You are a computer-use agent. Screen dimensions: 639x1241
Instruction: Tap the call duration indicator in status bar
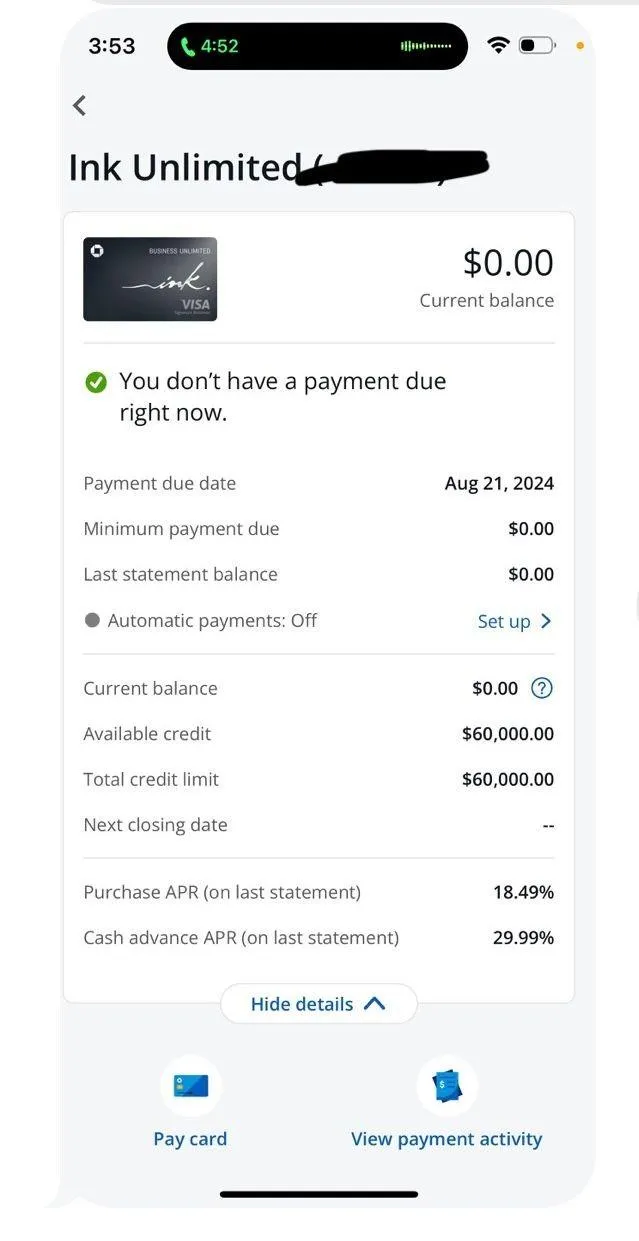(x=209, y=46)
